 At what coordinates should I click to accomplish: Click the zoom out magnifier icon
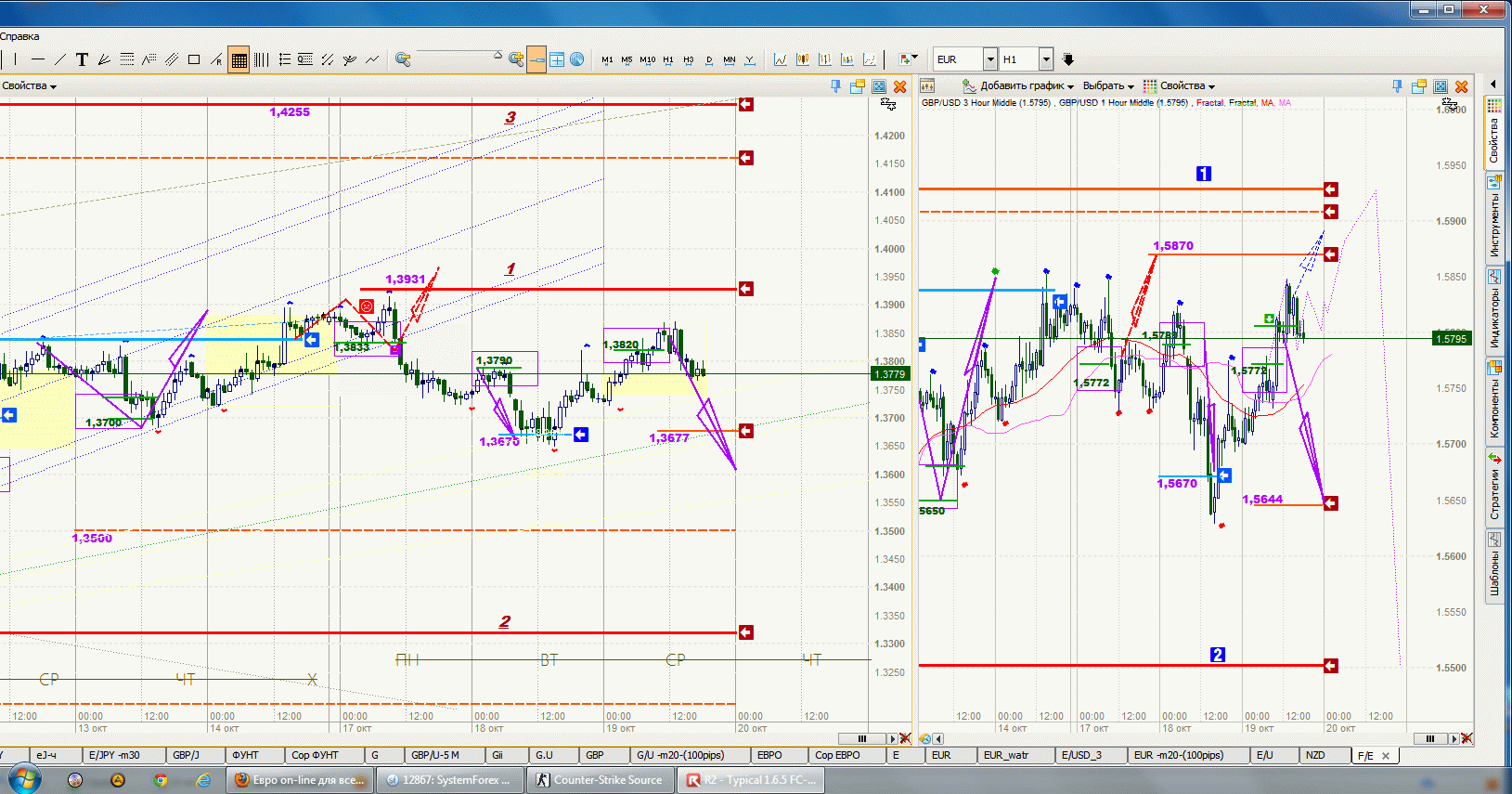pyautogui.click(x=403, y=59)
